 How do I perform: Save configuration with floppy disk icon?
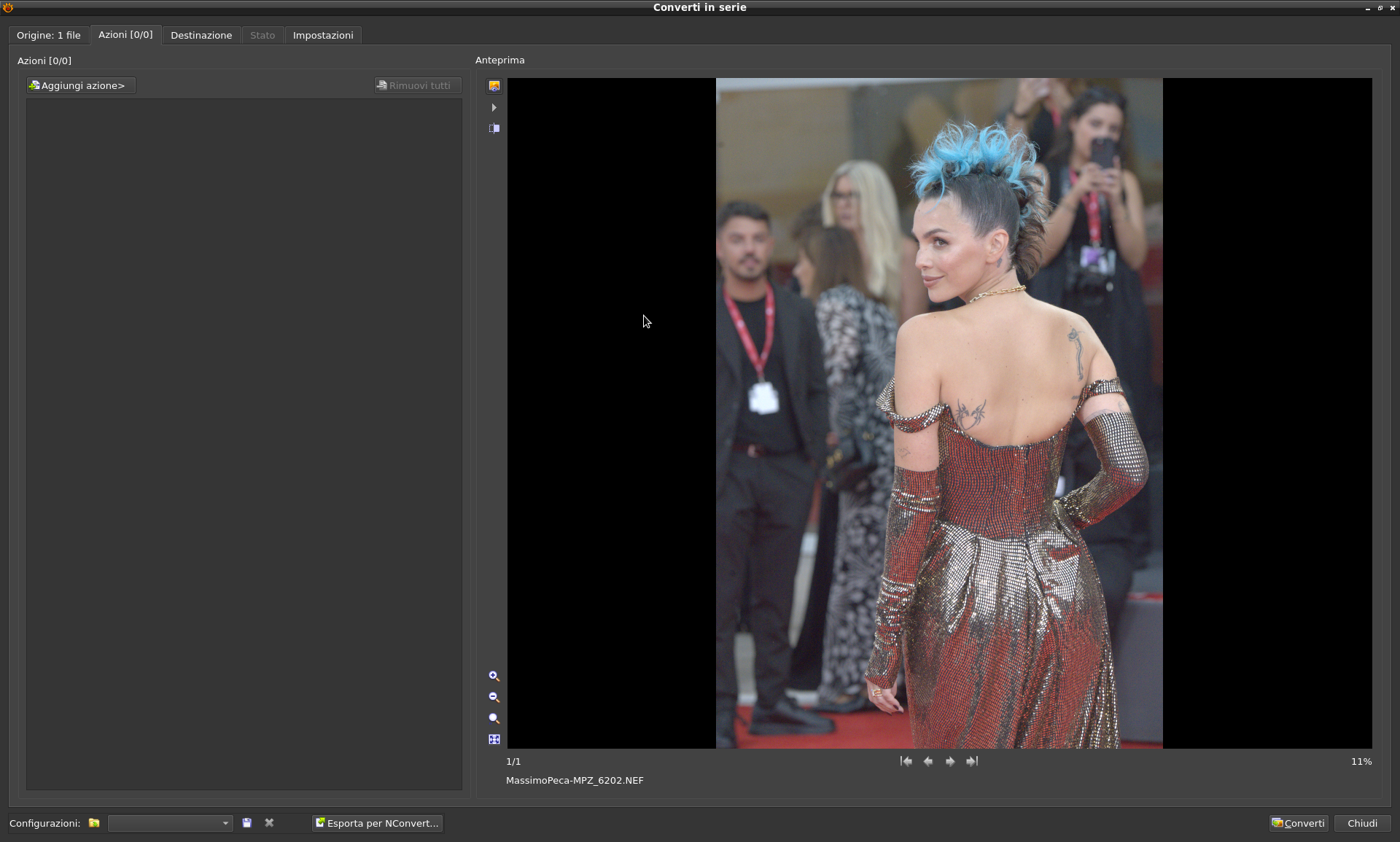(247, 823)
